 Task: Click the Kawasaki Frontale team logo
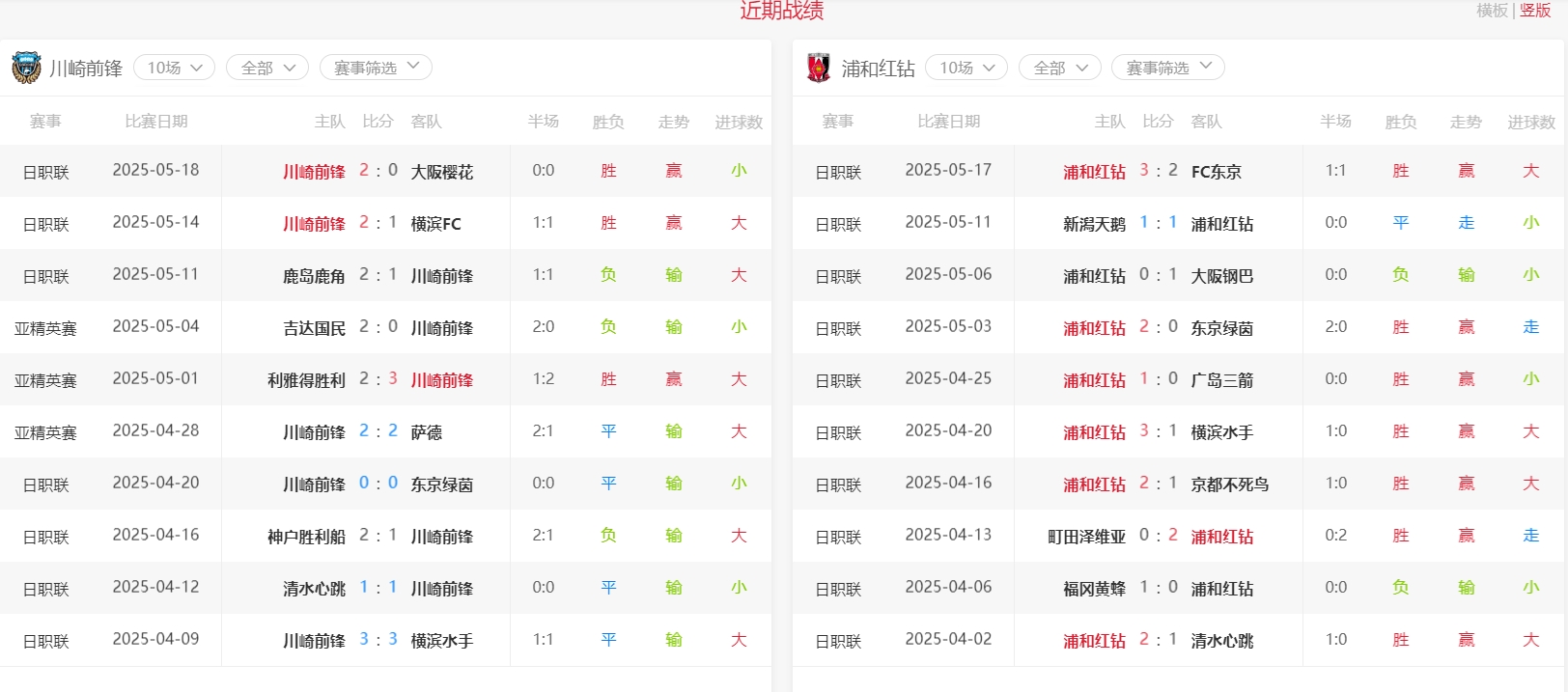tap(26, 68)
